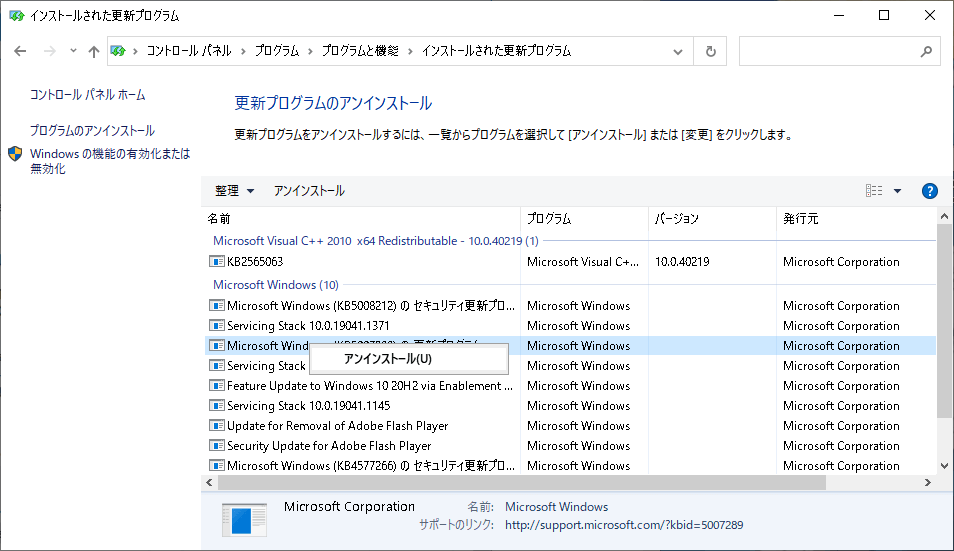954x551 pixels.
Task: Sort by 発行元 column header
Action: tap(856, 219)
